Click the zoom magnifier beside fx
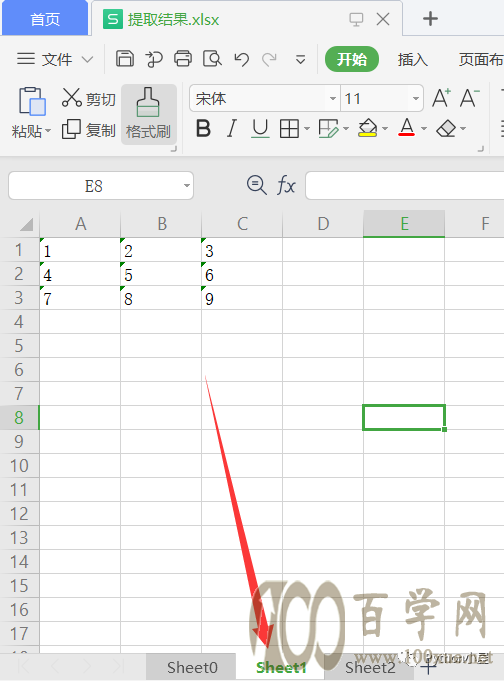 pyautogui.click(x=256, y=185)
